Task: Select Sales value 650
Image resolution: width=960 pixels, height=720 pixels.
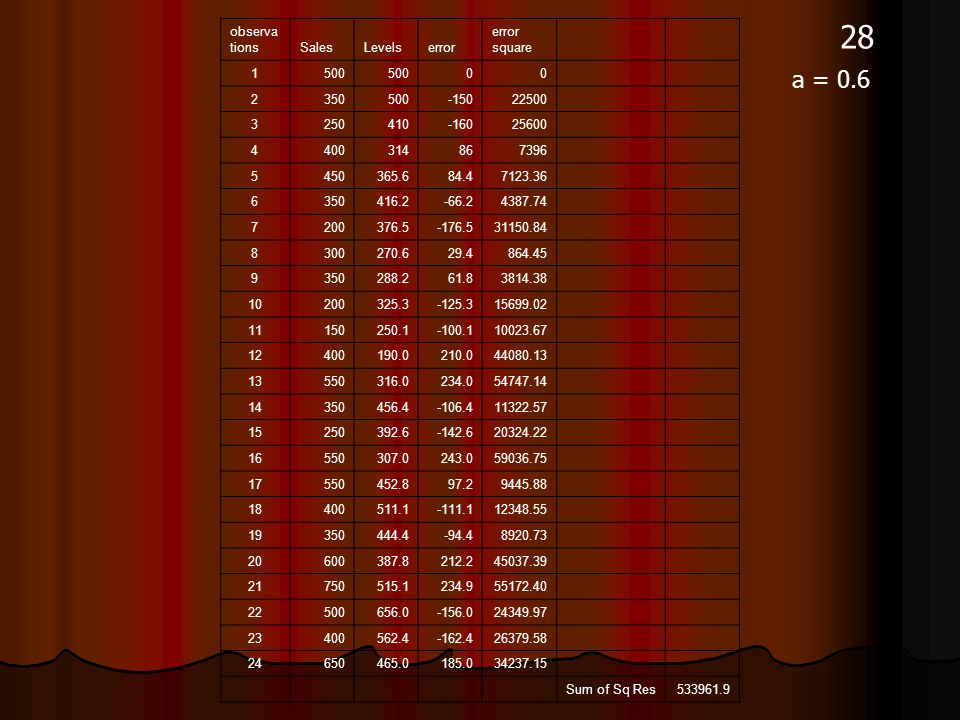Action: coord(334,664)
